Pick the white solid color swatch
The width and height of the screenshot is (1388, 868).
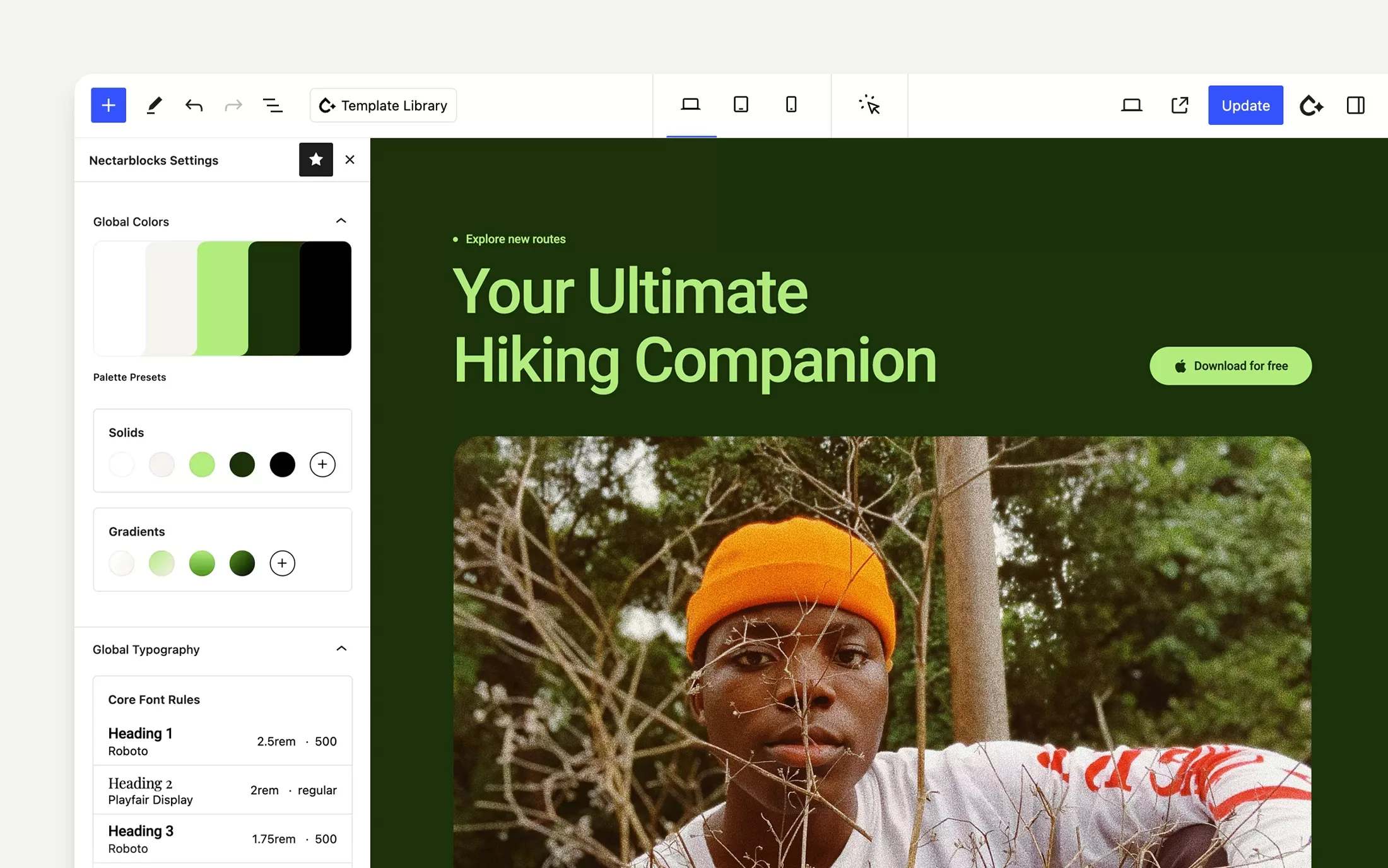coord(121,464)
